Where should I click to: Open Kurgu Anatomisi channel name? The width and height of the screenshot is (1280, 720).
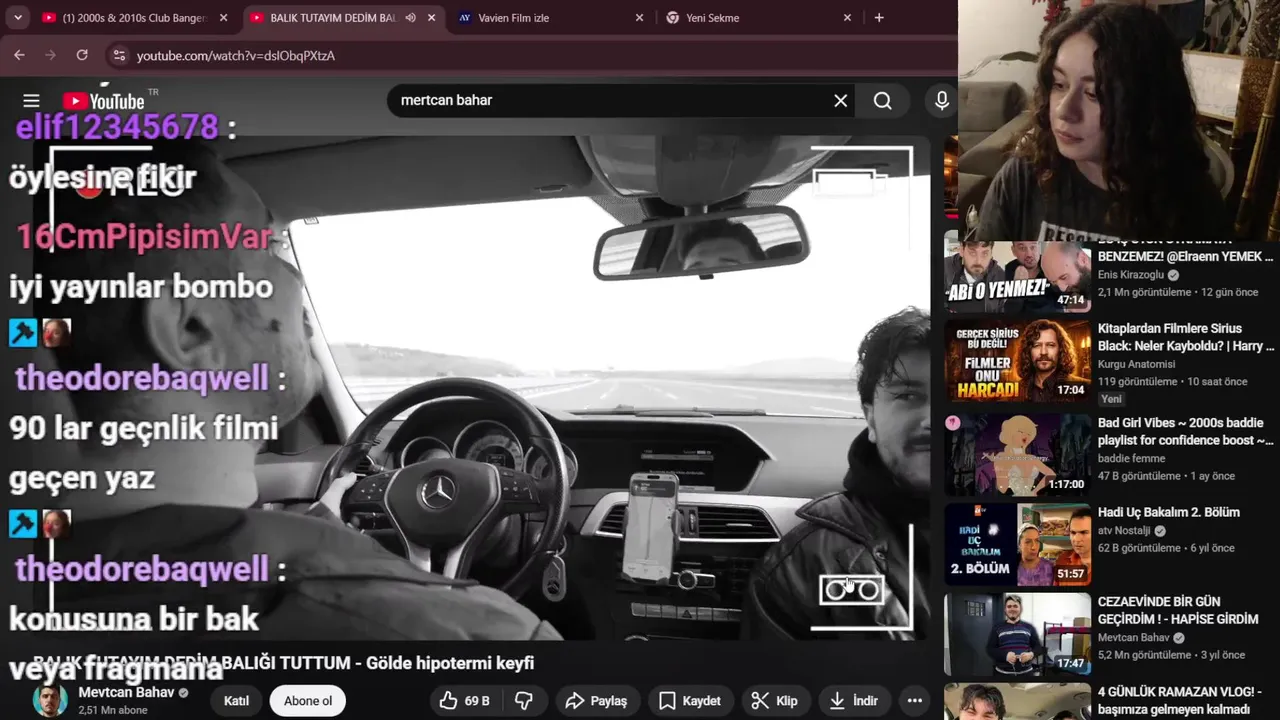1138,364
